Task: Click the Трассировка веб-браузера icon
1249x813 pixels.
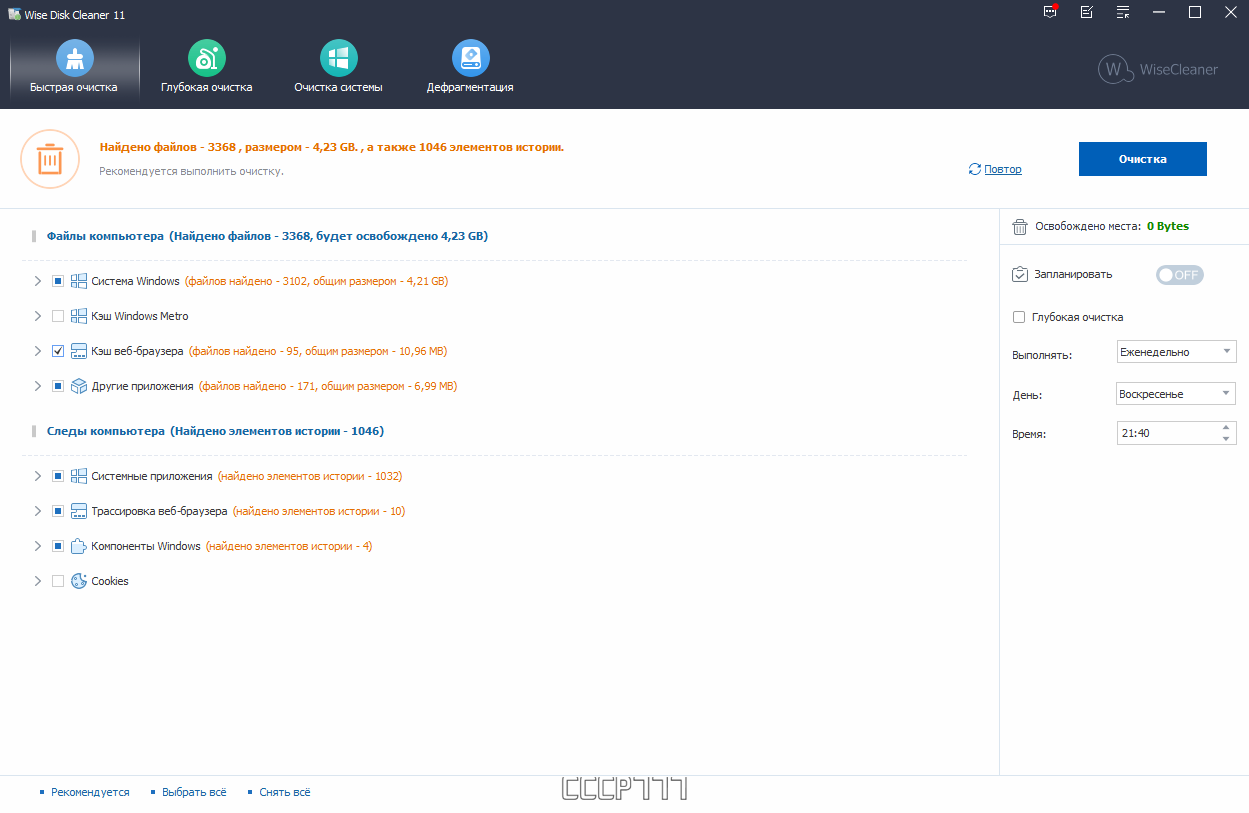Action: coord(79,511)
